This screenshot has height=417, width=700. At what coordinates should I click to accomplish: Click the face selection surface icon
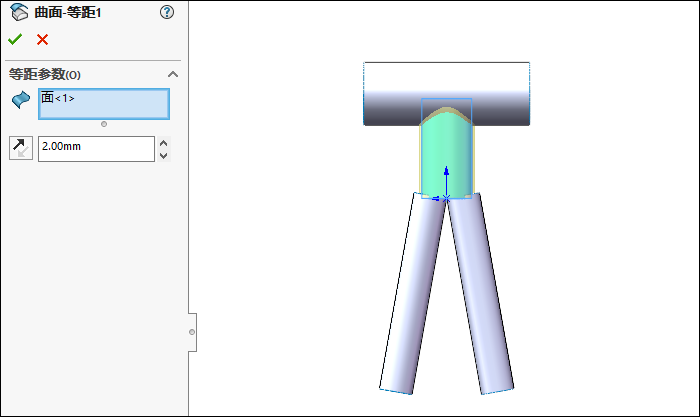(x=21, y=100)
